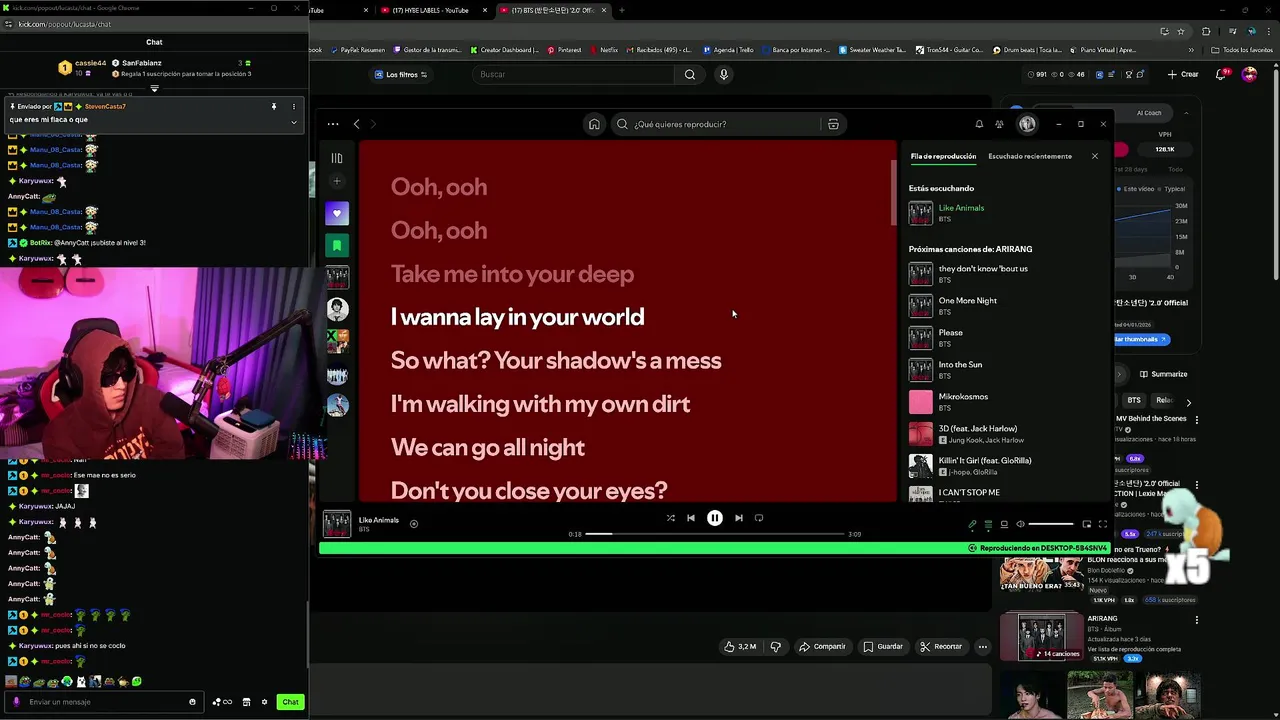The image size is (1280, 720).
Task: Collapse chat leaderboard arrow
Action: pos(154,89)
